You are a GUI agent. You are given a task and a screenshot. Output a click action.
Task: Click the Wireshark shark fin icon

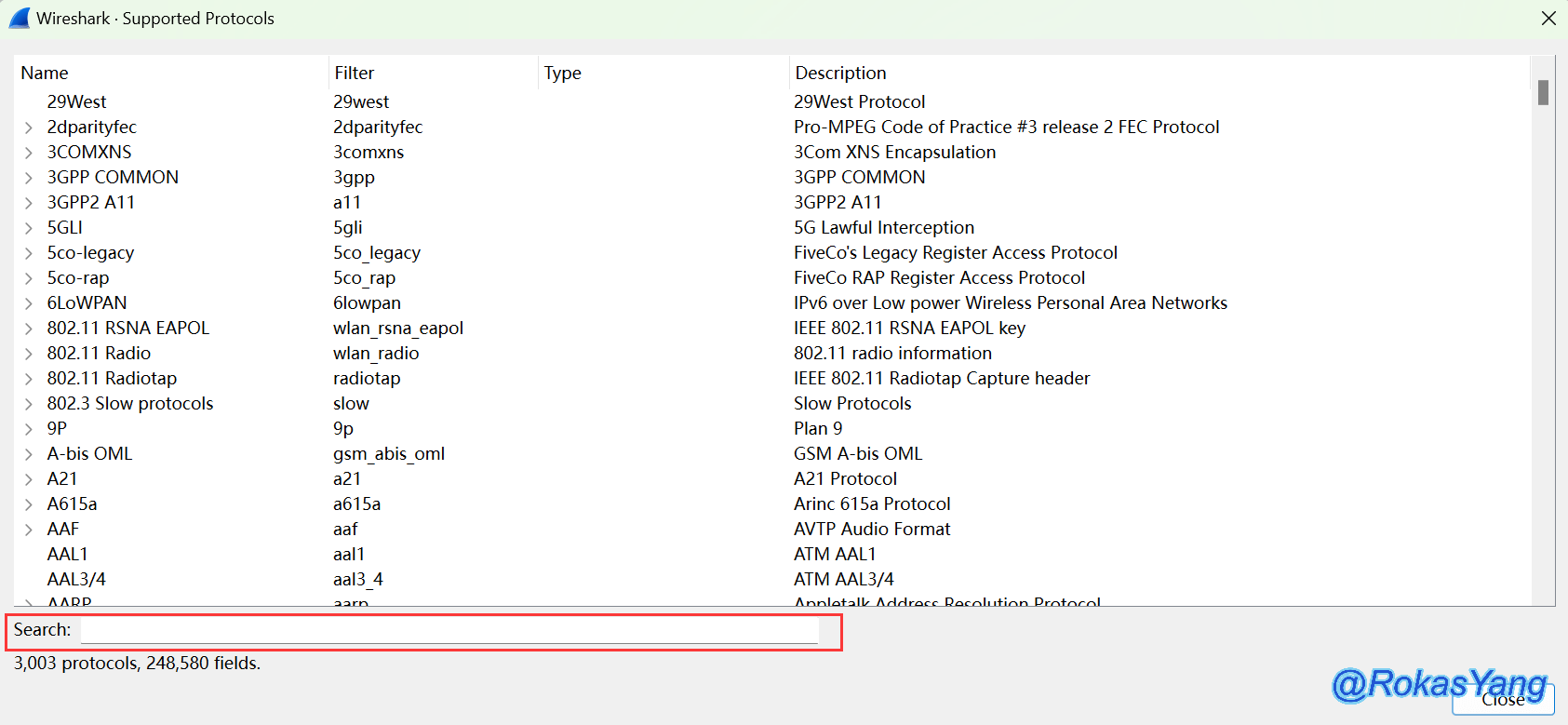pos(19,19)
